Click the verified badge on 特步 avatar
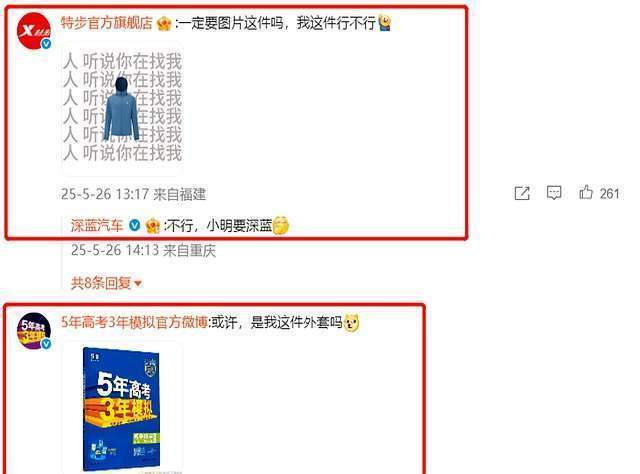The image size is (640, 474). pos(46,44)
